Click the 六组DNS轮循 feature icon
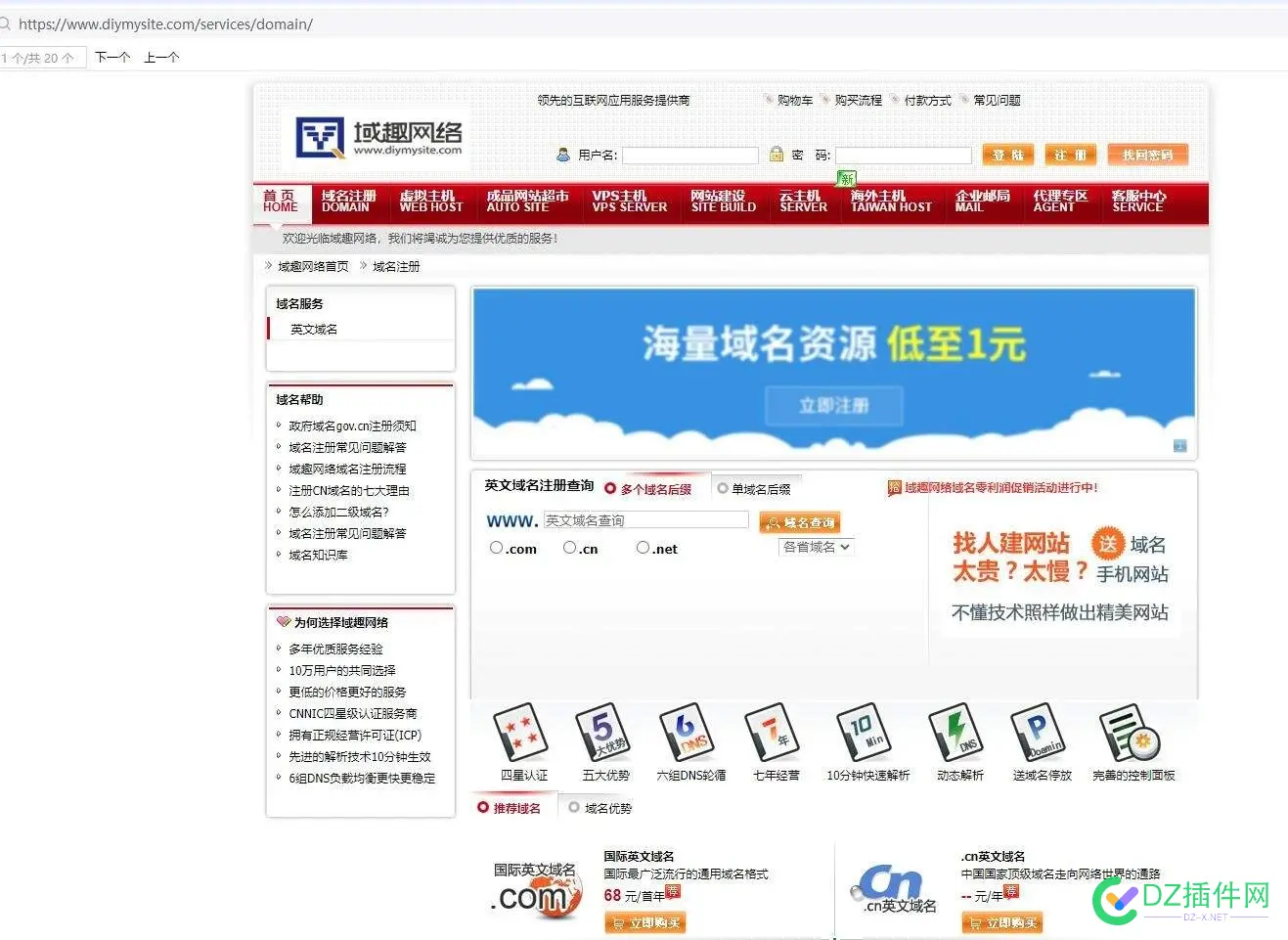The width and height of the screenshot is (1288, 940). click(x=688, y=732)
